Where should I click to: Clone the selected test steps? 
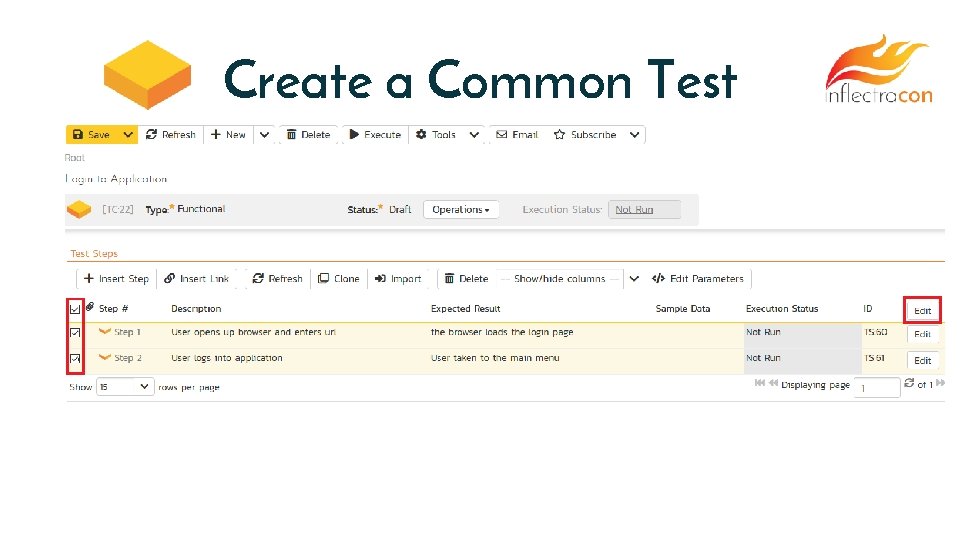pos(339,279)
